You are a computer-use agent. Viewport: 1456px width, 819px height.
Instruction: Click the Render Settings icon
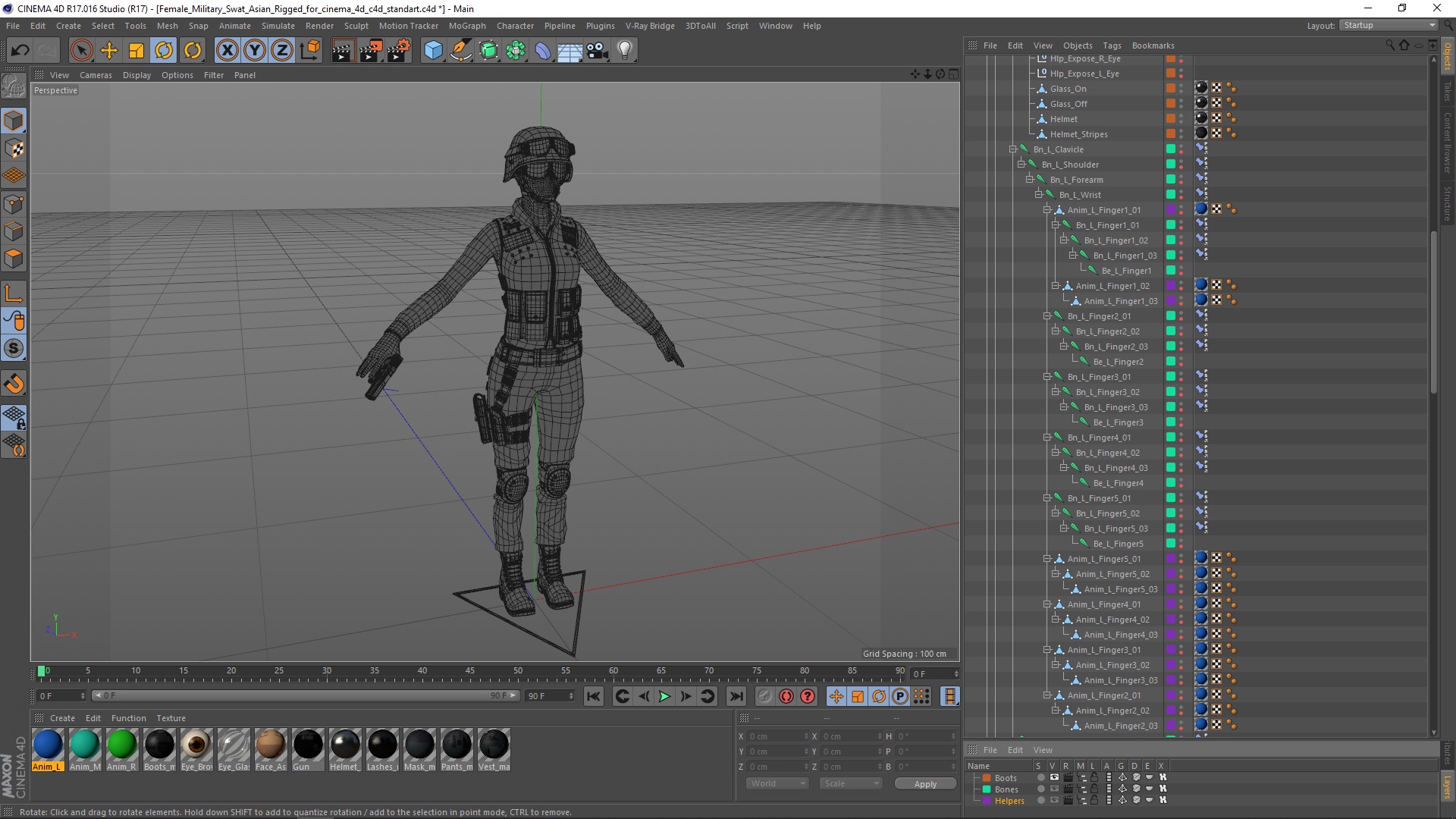[398, 49]
